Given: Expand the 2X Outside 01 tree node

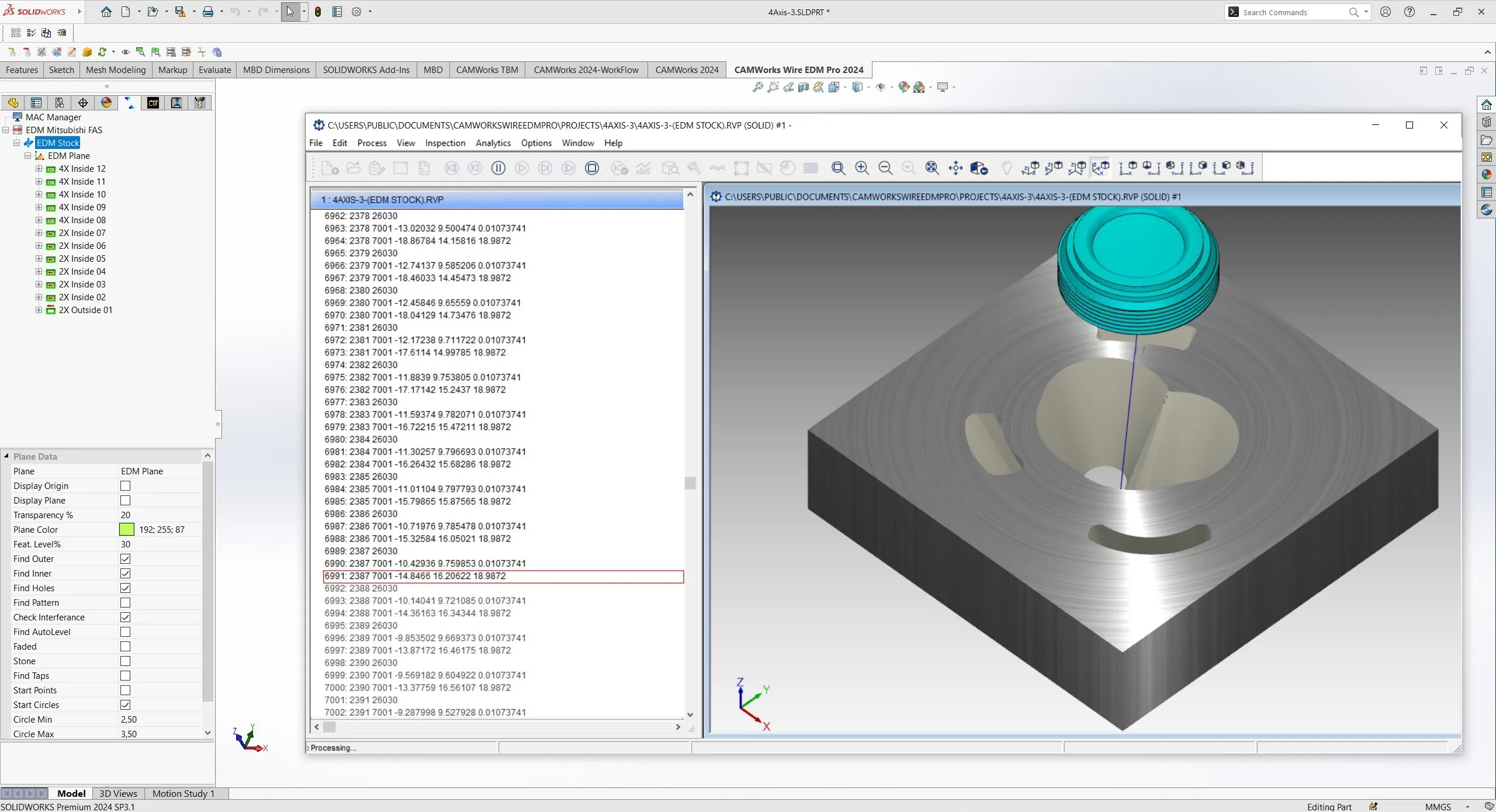Looking at the screenshot, I should click(x=39, y=310).
